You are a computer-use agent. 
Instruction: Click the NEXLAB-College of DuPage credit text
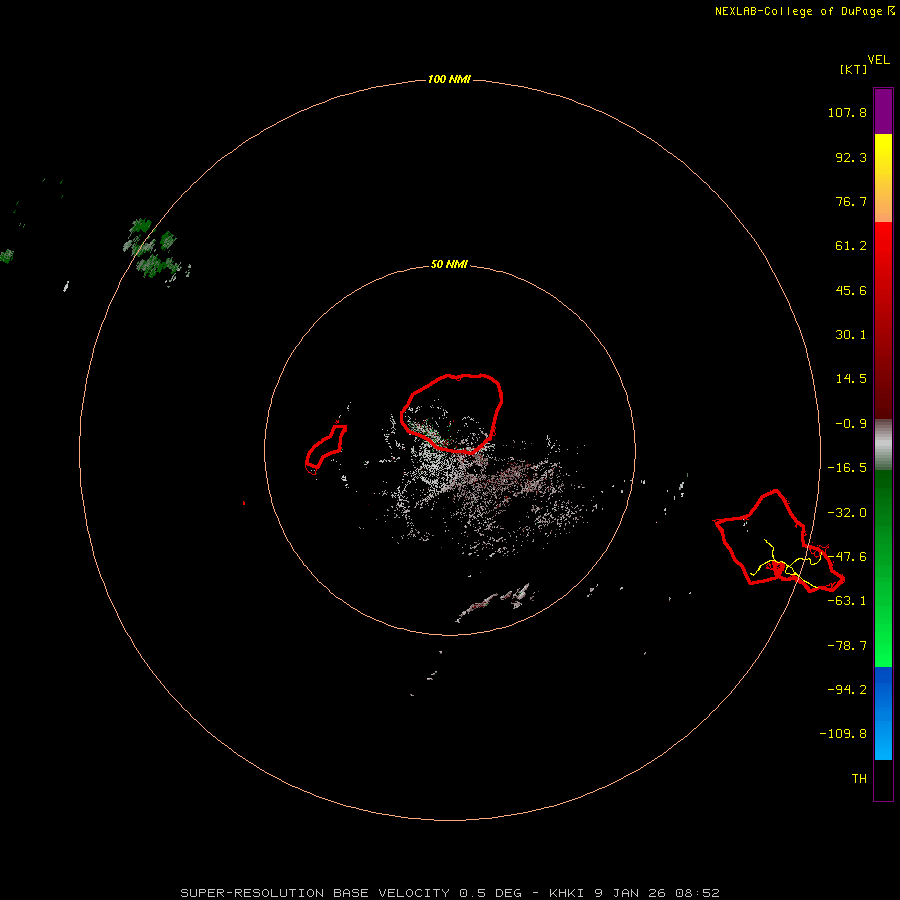pyautogui.click(x=805, y=11)
